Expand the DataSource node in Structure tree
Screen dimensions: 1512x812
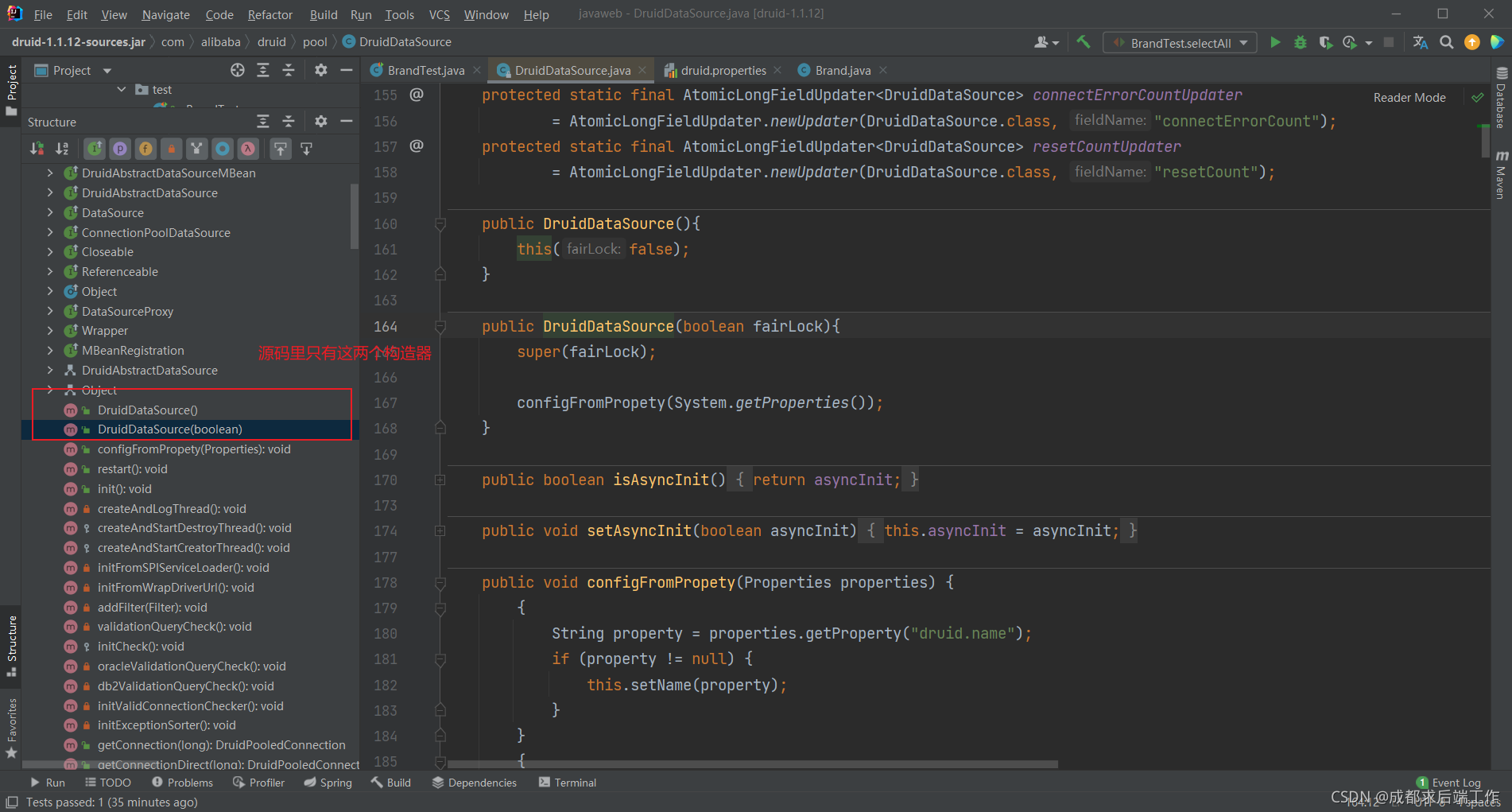(49, 212)
